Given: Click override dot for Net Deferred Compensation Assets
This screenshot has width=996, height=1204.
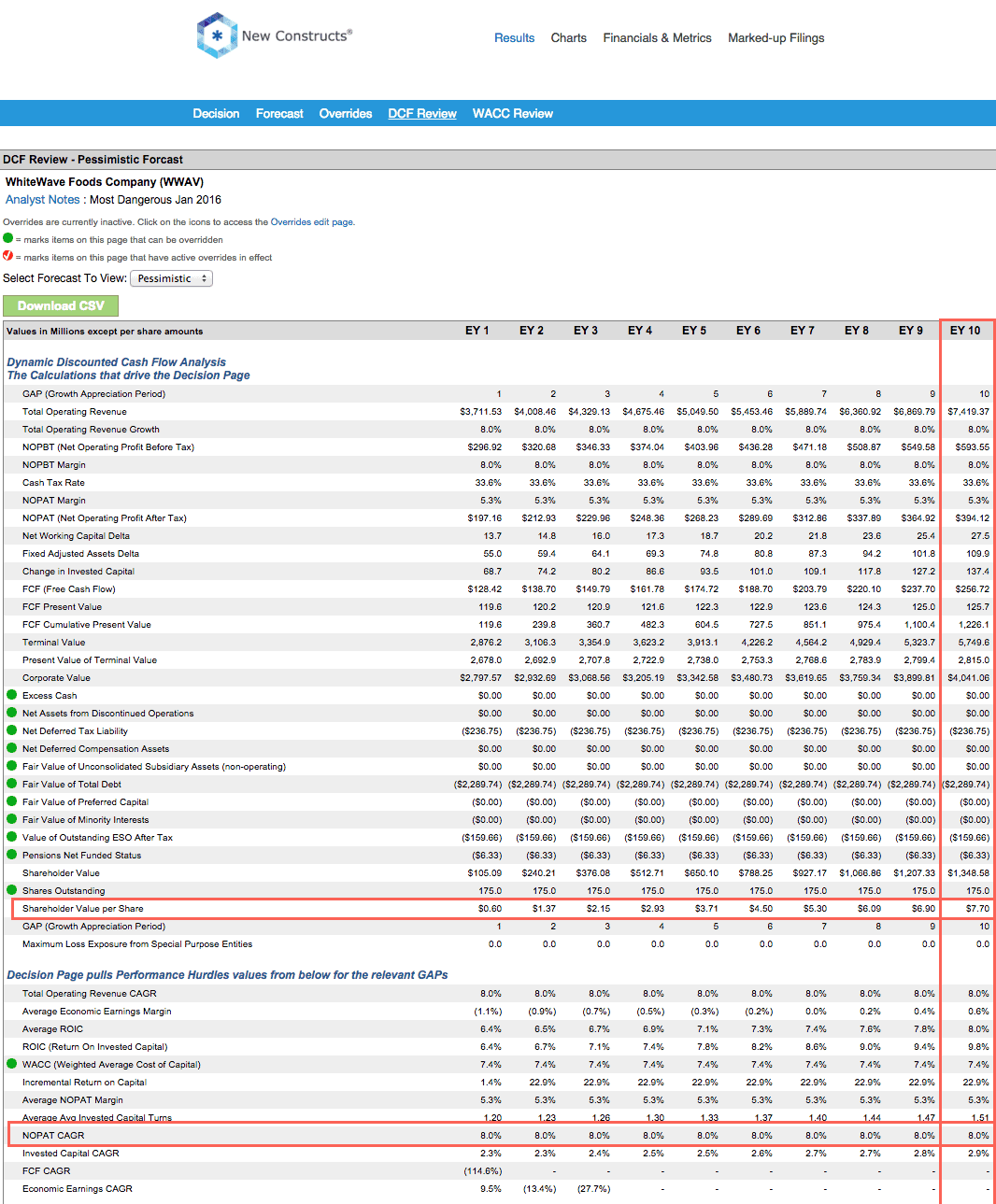Looking at the screenshot, I should [x=12, y=748].
